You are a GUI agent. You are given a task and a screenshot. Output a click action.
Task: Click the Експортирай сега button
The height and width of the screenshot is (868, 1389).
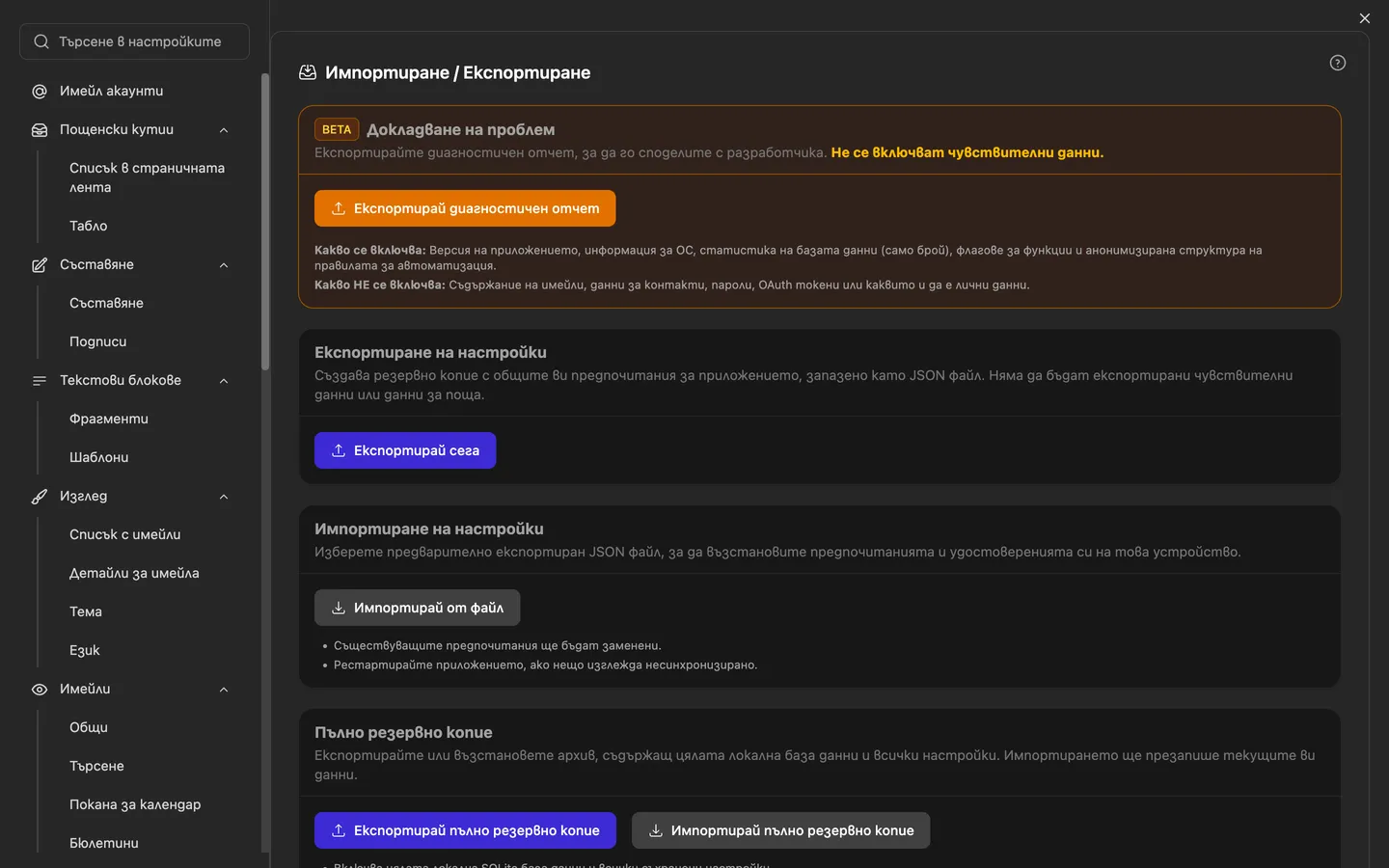point(405,450)
